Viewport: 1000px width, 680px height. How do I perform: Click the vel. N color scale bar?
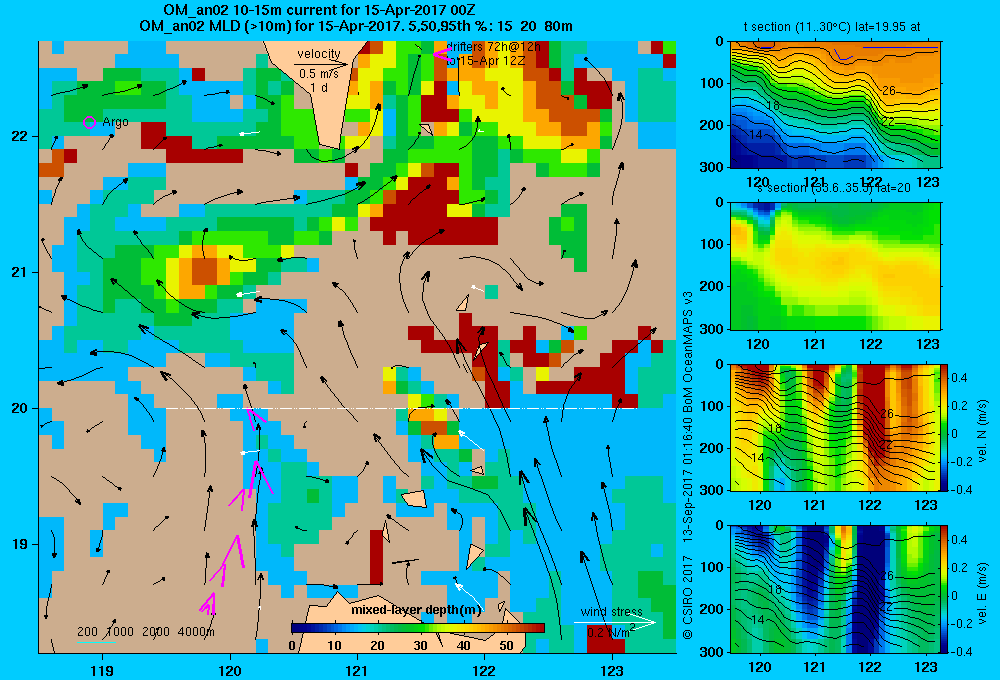point(945,427)
